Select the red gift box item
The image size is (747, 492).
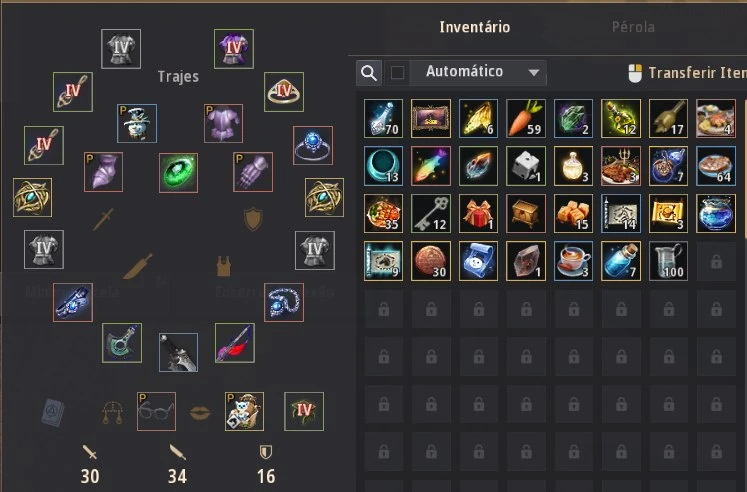pyautogui.click(x=478, y=213)
